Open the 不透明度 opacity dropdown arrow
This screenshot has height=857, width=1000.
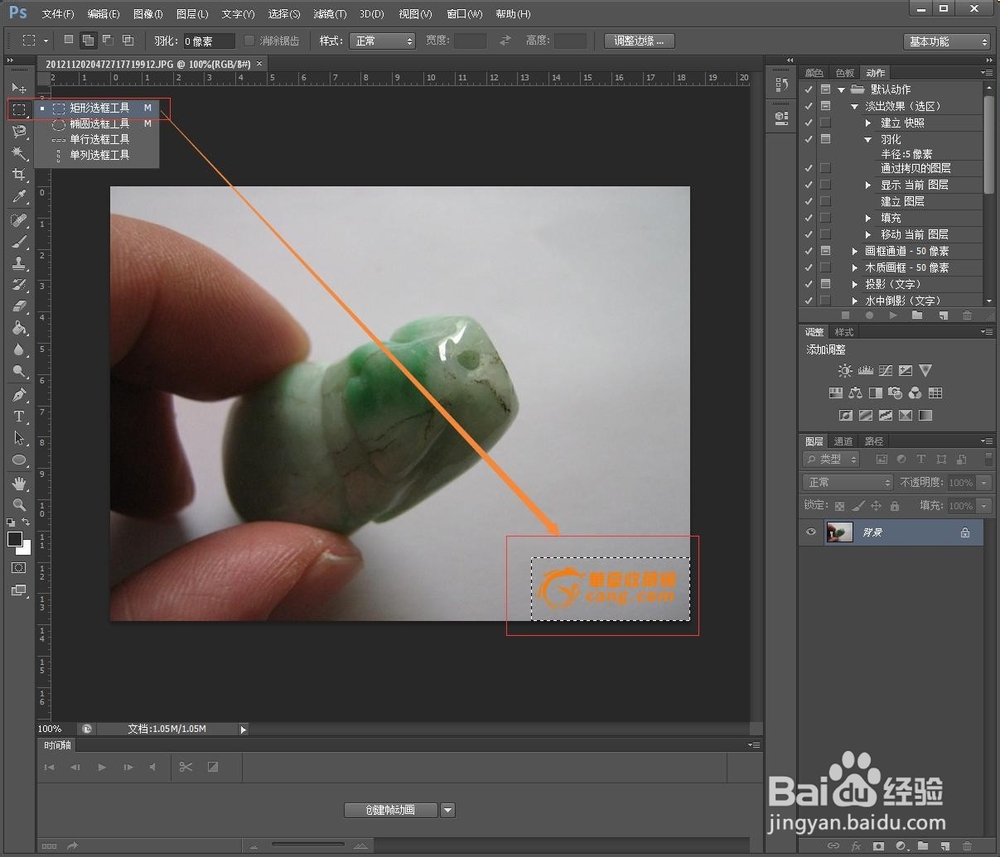[984, 483]
